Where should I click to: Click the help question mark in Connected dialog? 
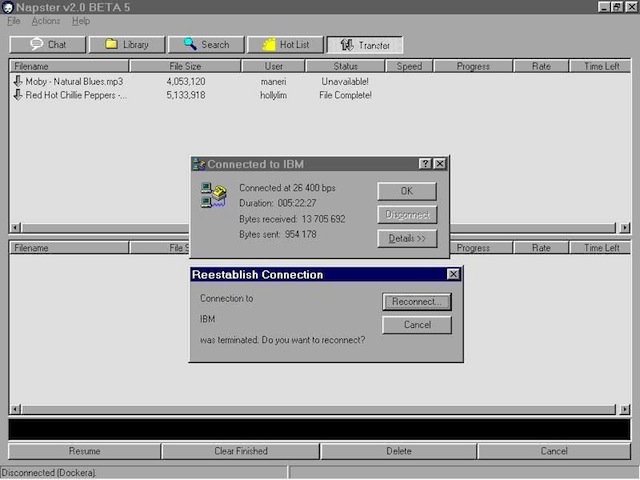point(425,163)
